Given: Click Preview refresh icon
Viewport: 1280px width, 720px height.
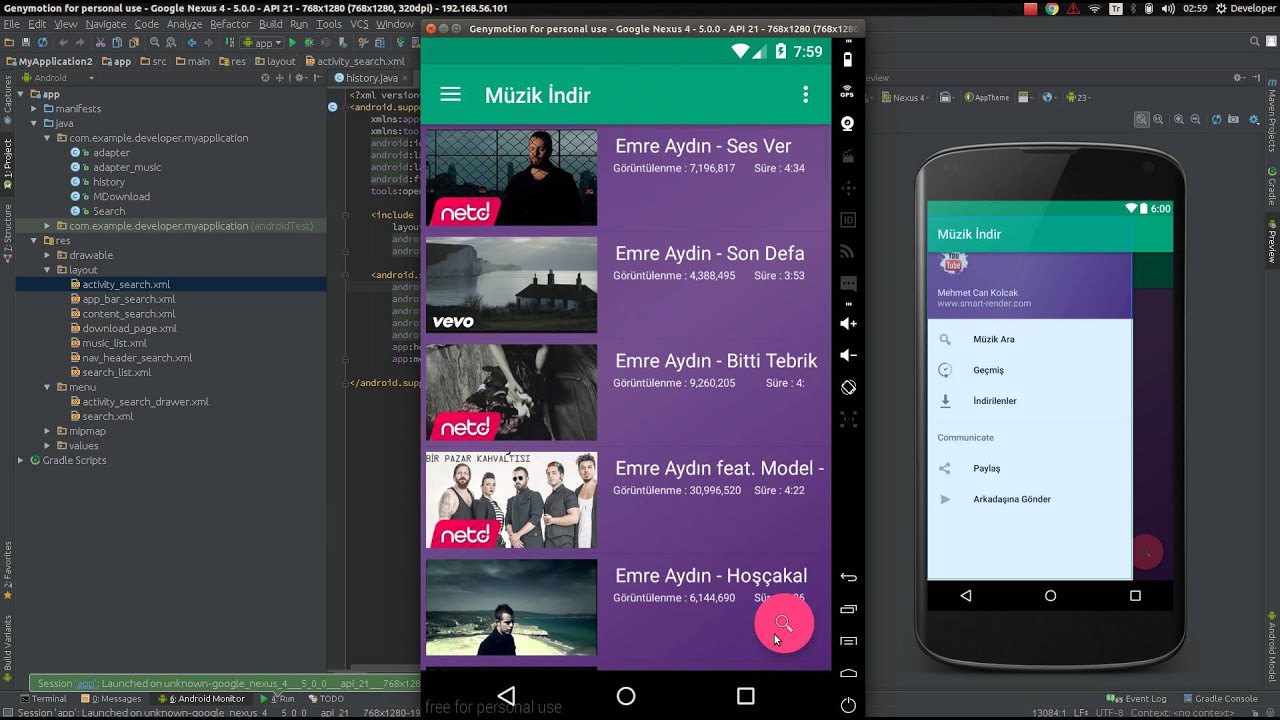Looking at the screenshot, I should click(x=1216, y=119).
